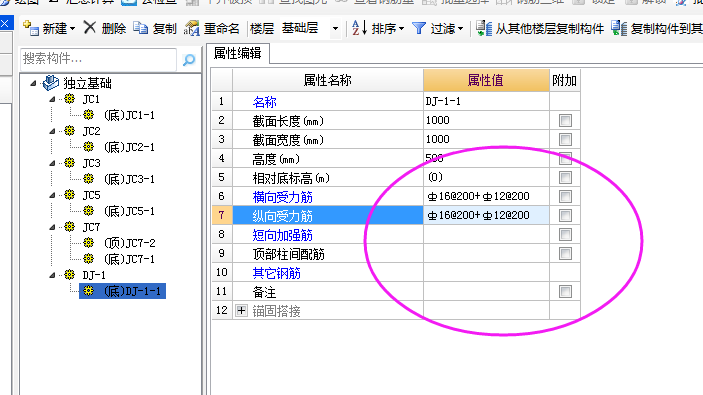Screen dimensions: 703x395
Task: Click the gear icon beside JC2
Action: click(x=69, y=130)
